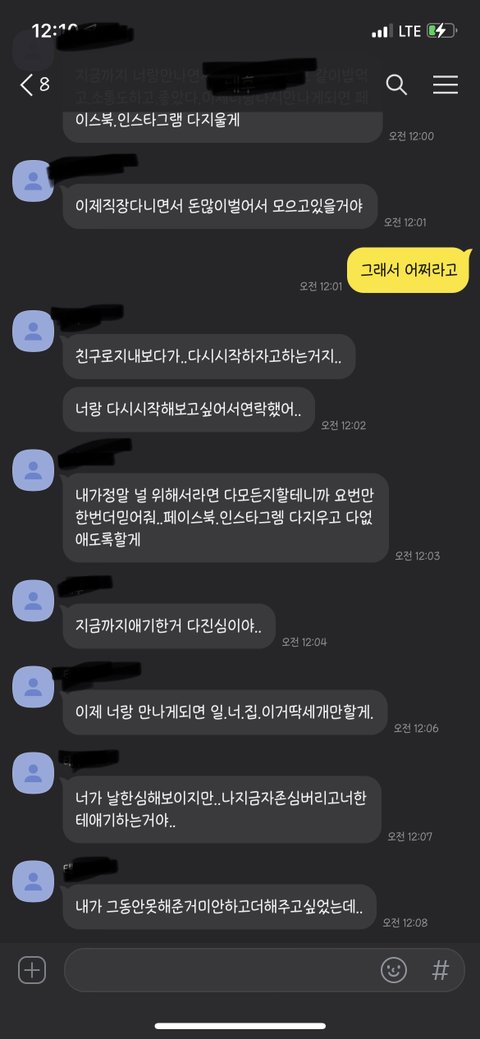Tap profile avatar beside '내가정말 널 위해서라면' message
480x1039 pixels.
pyautogui.click(x=33, y=470)
